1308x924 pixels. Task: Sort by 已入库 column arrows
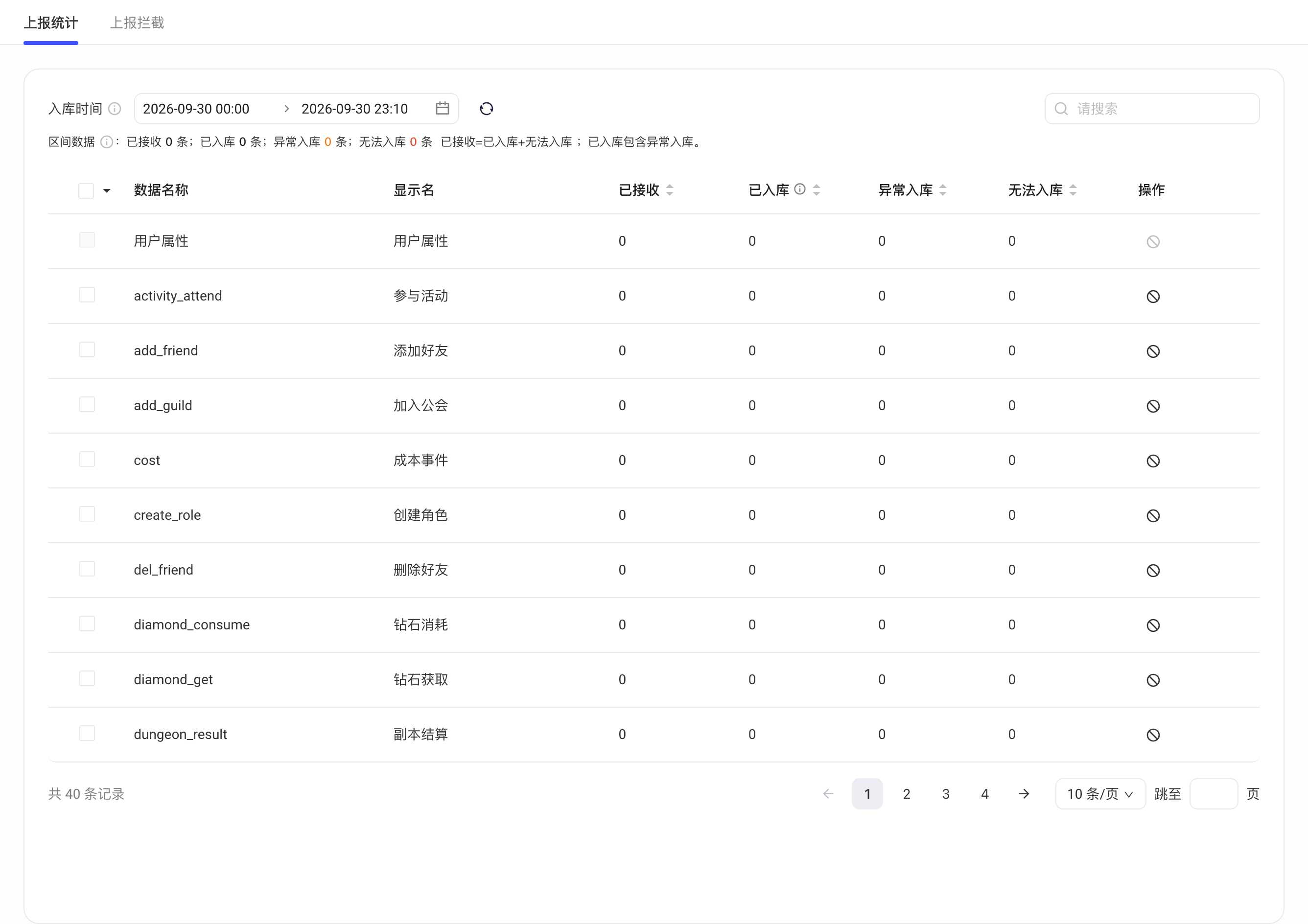tap(817, 190)
